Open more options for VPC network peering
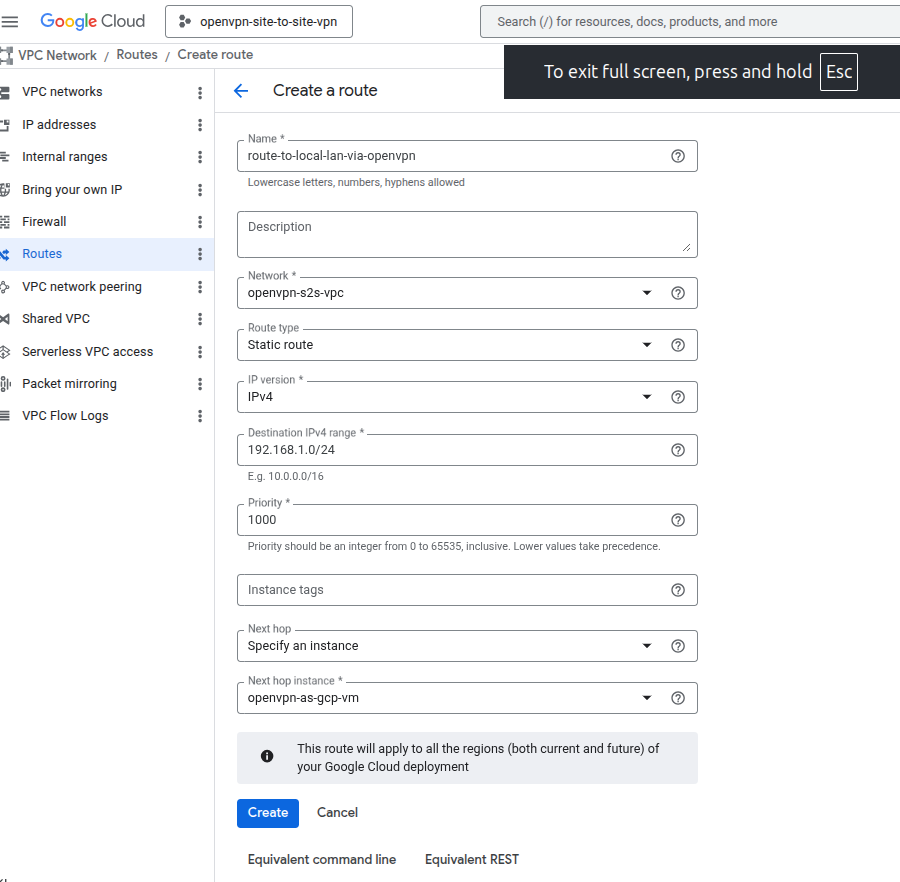900x882 pixels. tap(200, 286)
